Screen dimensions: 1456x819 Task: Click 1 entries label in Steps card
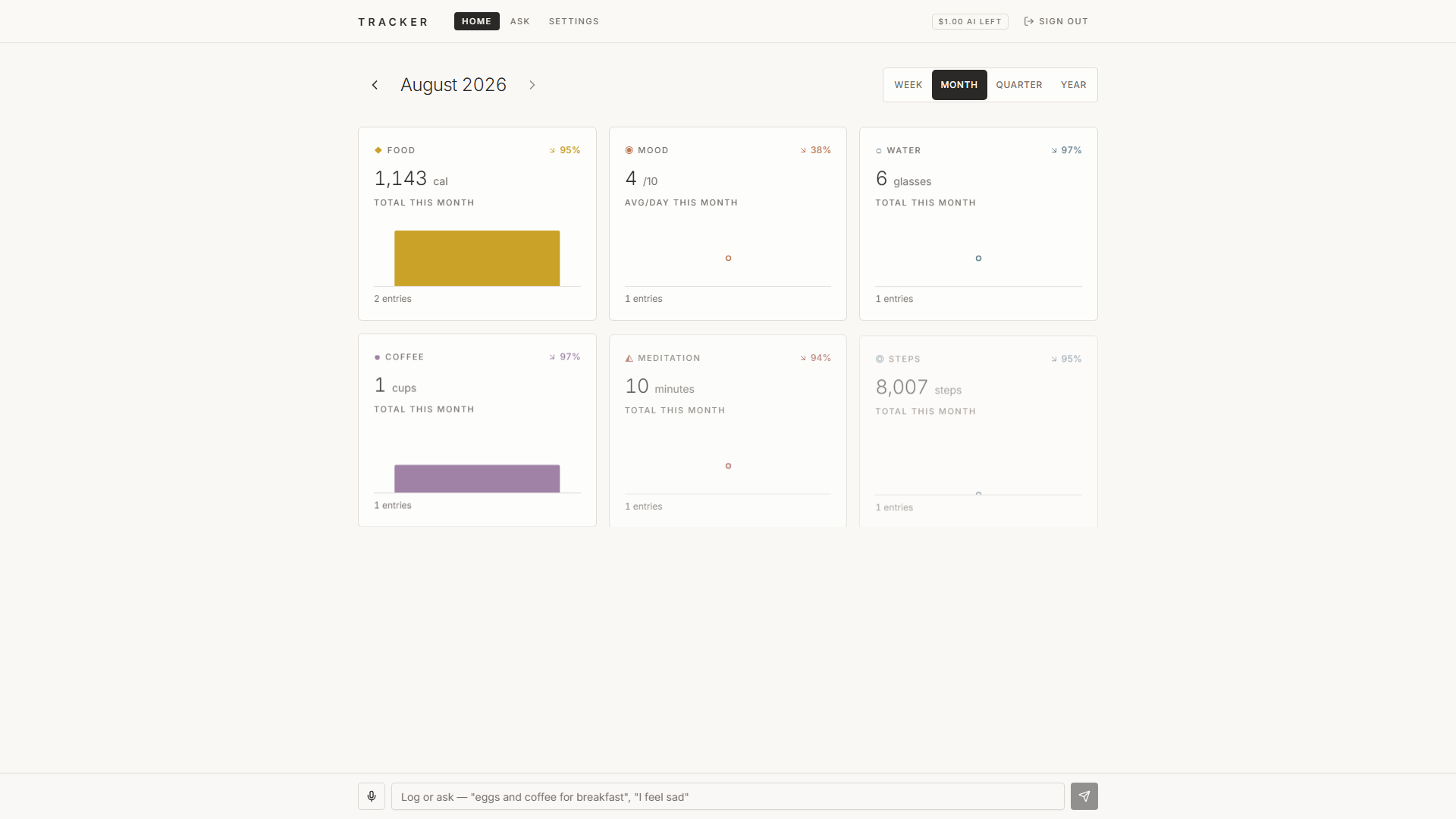pos(894,507)
